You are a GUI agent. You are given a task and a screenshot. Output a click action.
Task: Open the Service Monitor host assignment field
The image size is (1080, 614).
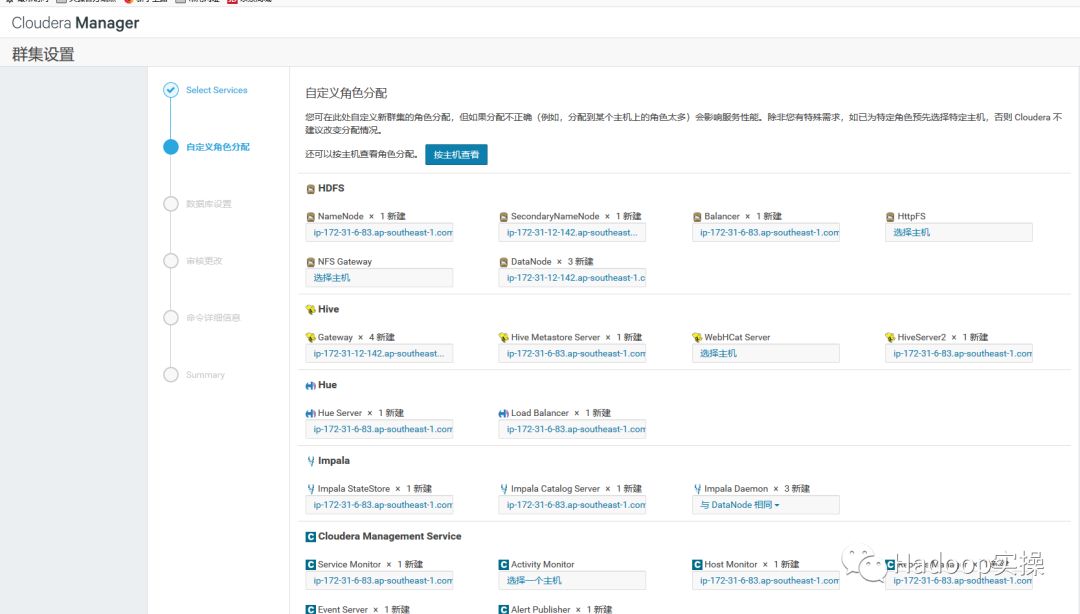coord(379,581)
